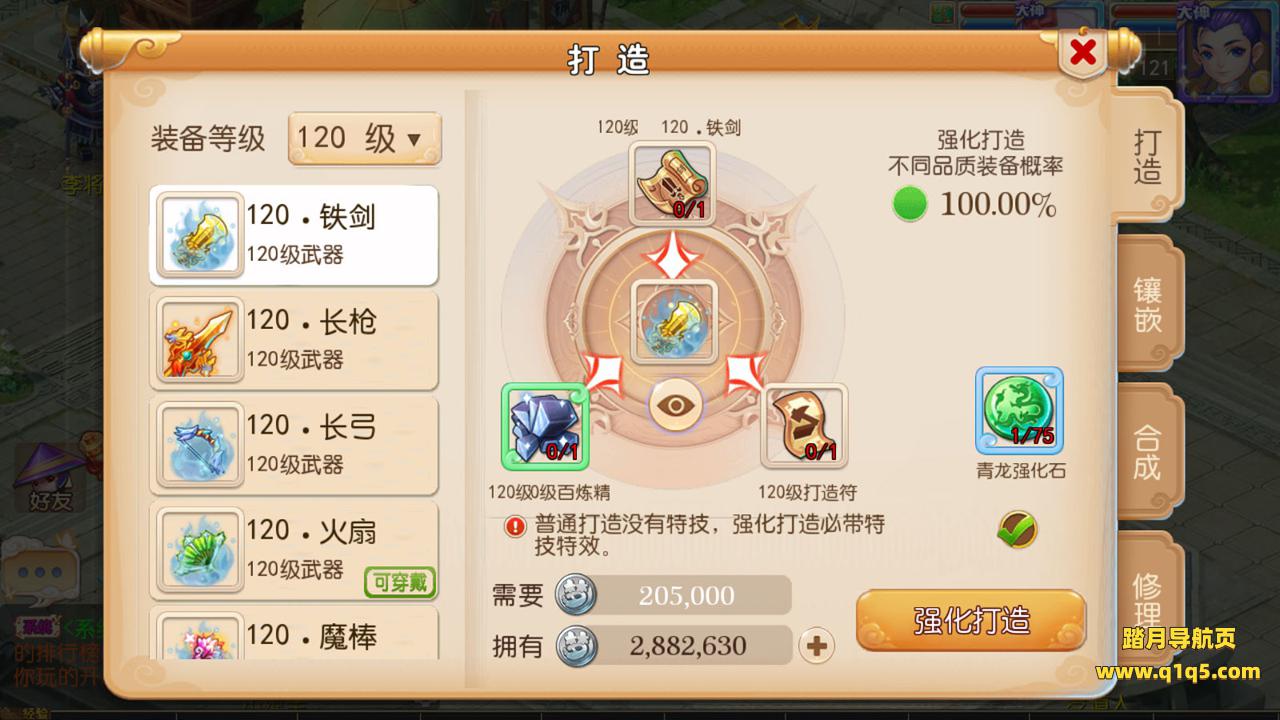1280x720 pixels.
Task: Click the center 铁剑 weapon result icon
Action: coord(673,321)
